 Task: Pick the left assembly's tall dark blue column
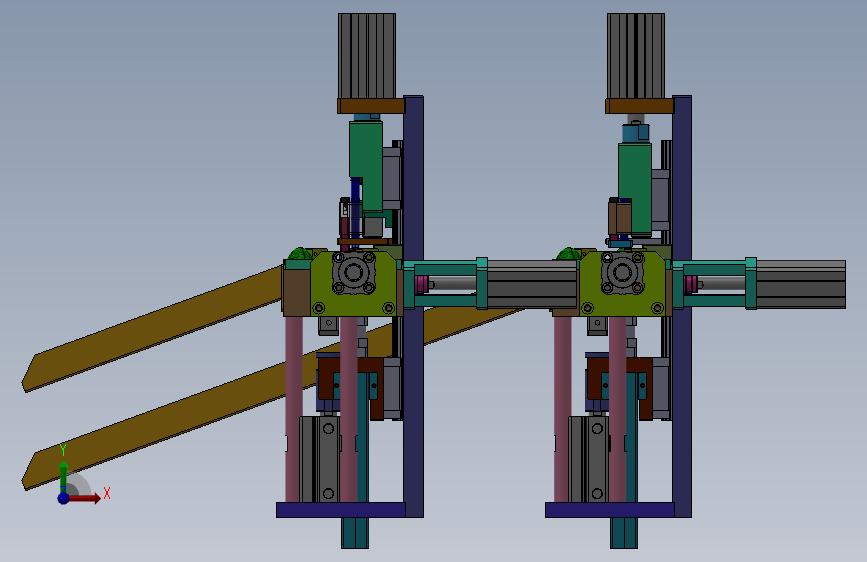[x=414, y=306]
